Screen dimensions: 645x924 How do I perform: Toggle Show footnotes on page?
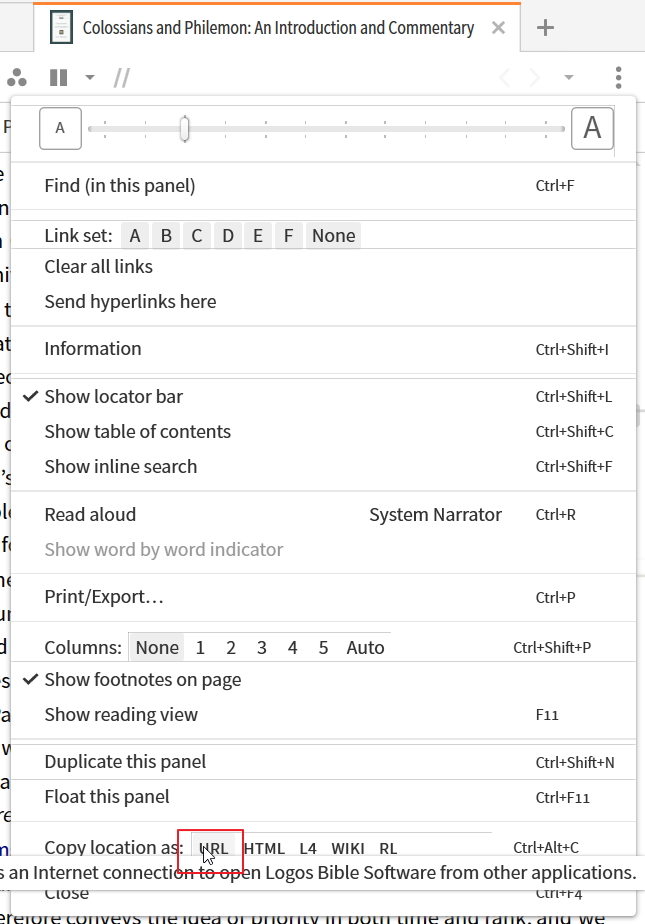point(143,680)
